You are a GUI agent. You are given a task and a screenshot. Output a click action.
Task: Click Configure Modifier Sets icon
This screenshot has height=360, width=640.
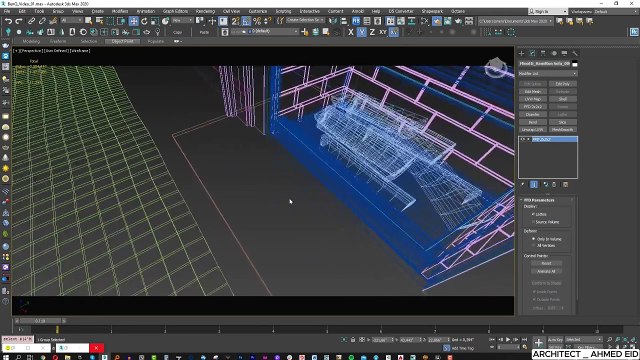[565, 184]
